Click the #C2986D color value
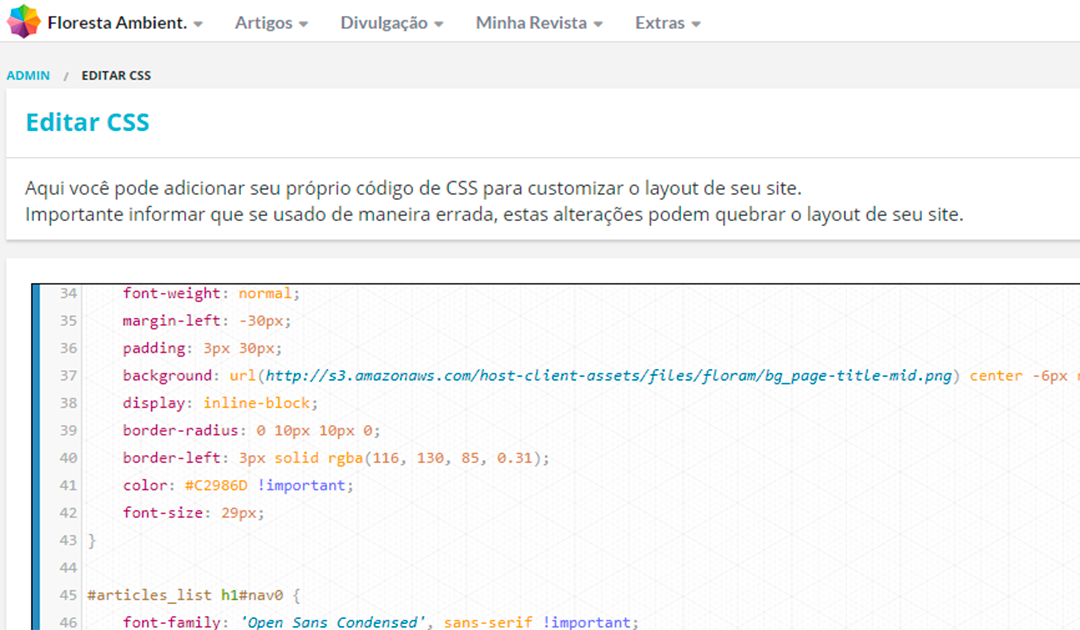This screenshot has width=1080, height=630. point(216,486)
